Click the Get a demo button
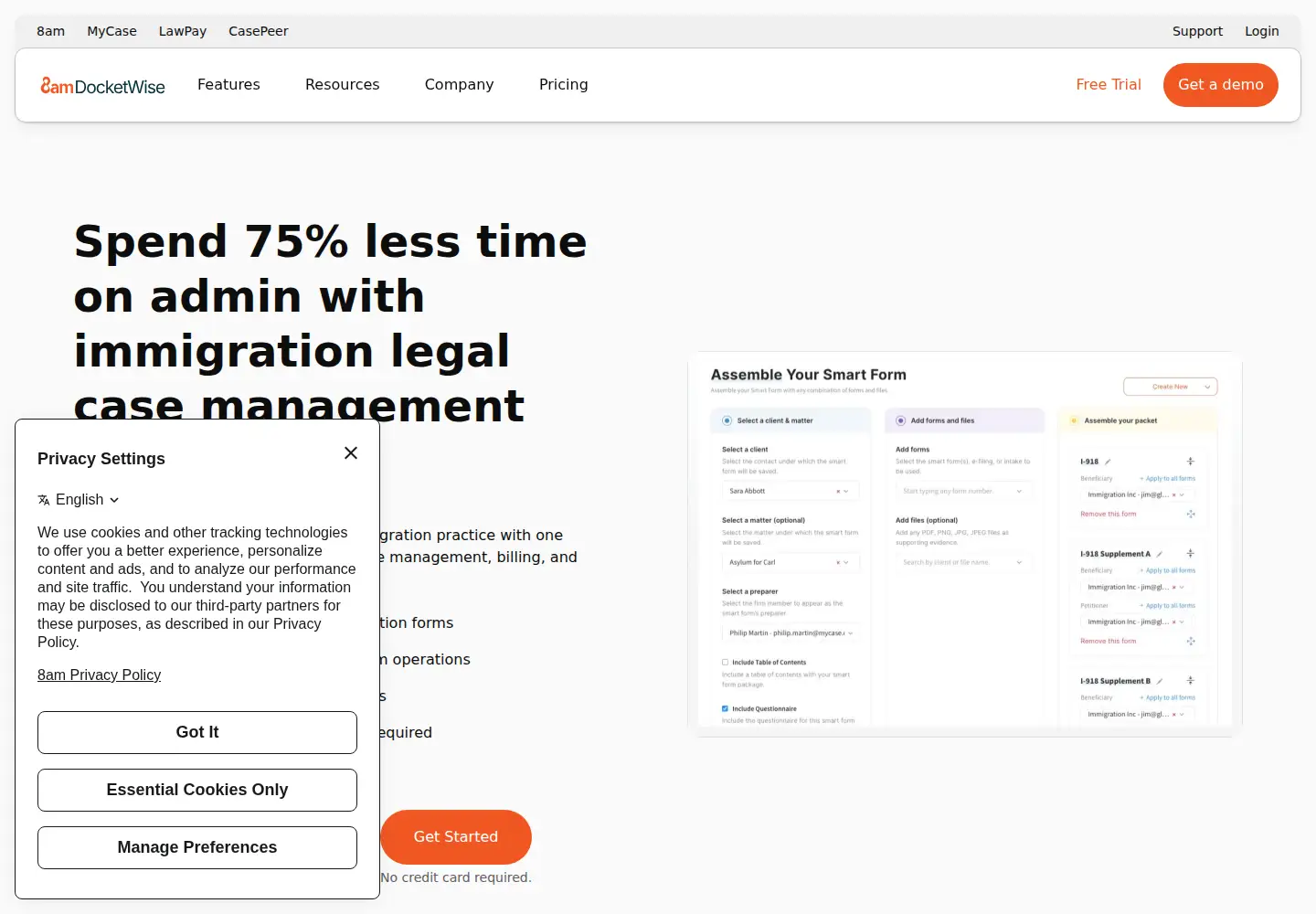1316x914 pixels. [1221, 85]
